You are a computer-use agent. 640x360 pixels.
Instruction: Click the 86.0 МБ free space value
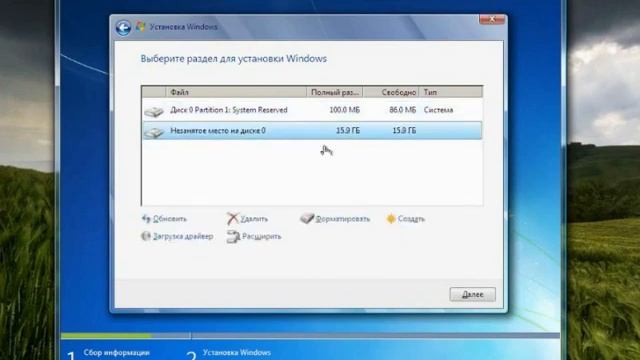(402, 110)
